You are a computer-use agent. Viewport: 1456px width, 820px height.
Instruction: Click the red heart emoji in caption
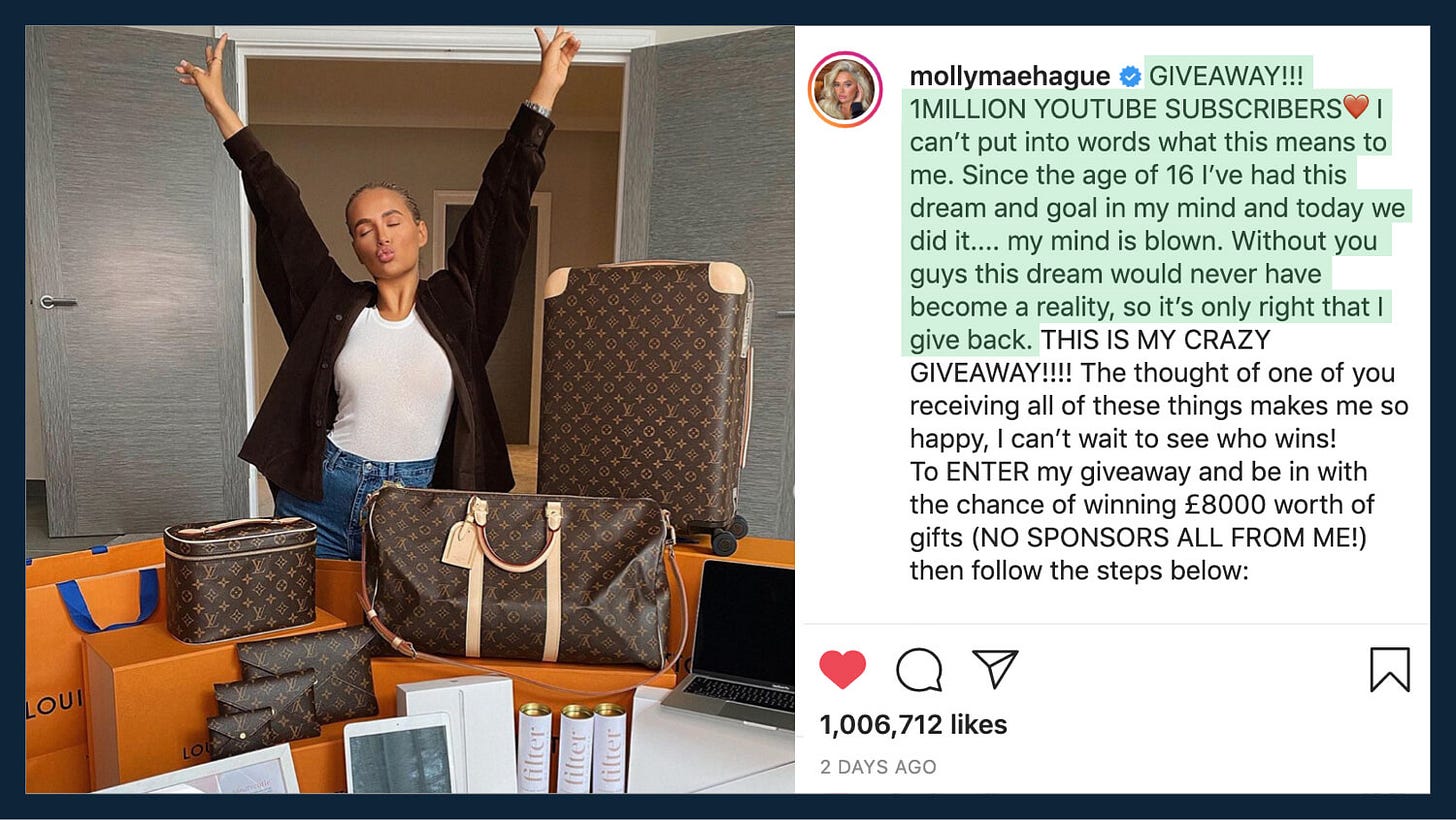(1356, 108)
